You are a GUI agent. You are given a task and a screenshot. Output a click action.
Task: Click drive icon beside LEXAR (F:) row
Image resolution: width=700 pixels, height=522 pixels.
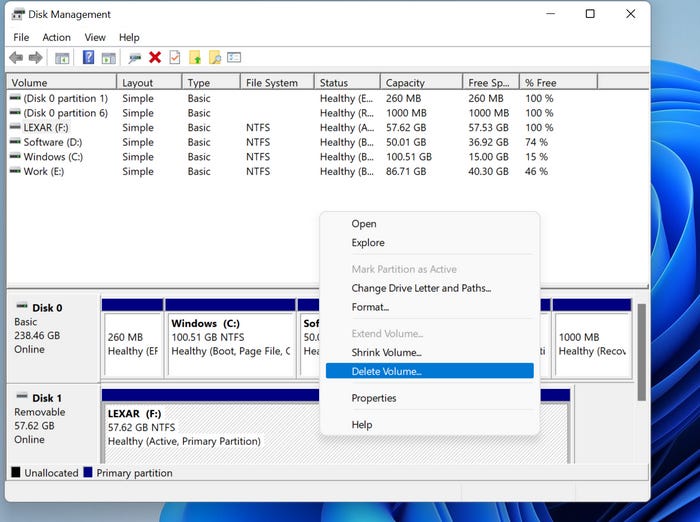click(15, 127)
